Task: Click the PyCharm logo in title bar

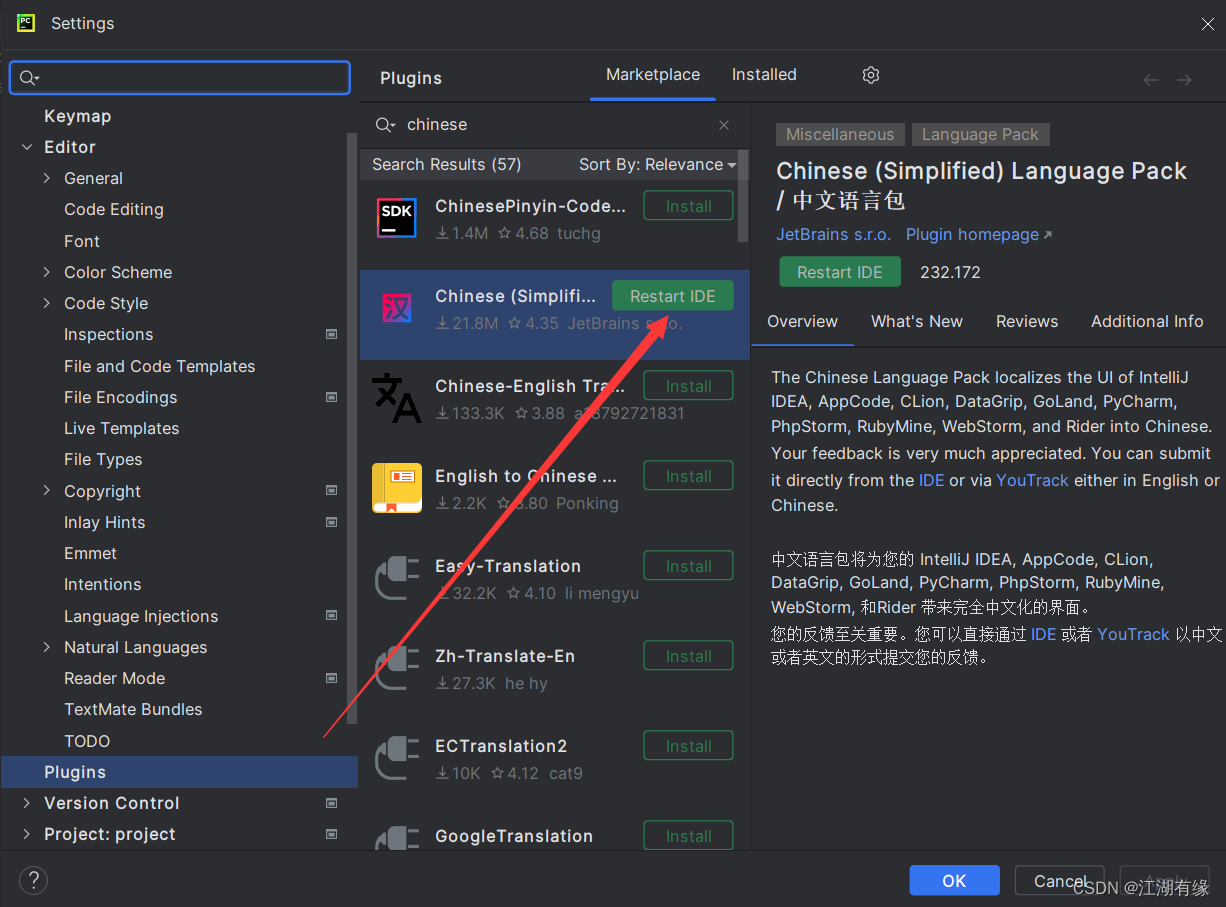Action: [x=26, y=23]
